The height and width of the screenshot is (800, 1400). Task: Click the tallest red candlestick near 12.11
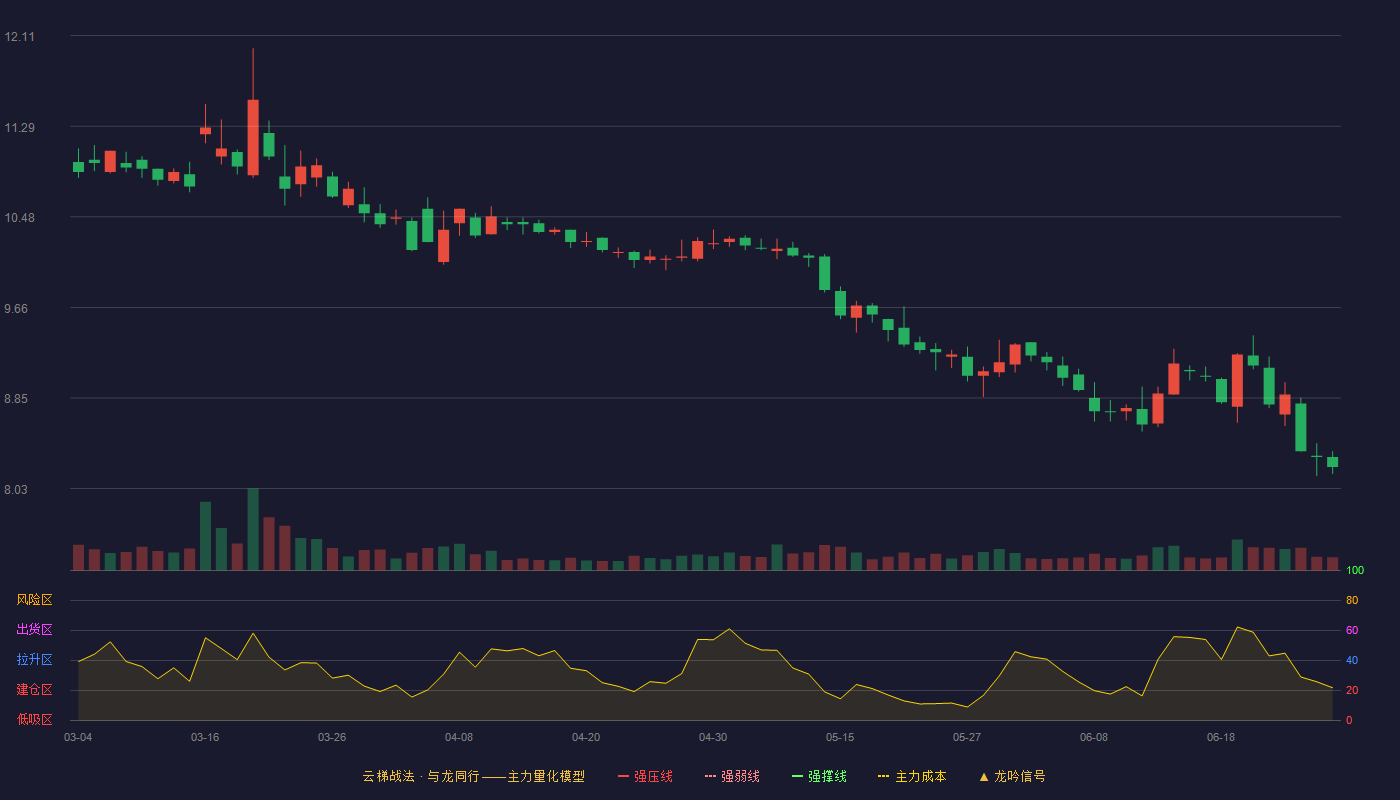[x=253, y=137]
